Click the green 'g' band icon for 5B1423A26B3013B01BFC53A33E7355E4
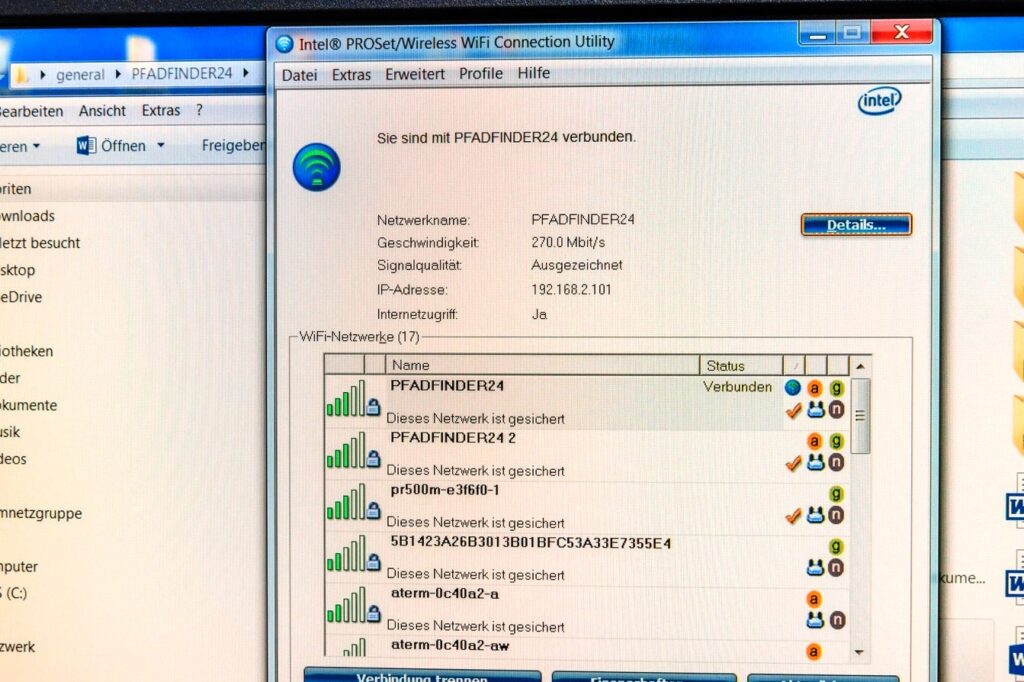1024x682 pixels. [836, 546]
